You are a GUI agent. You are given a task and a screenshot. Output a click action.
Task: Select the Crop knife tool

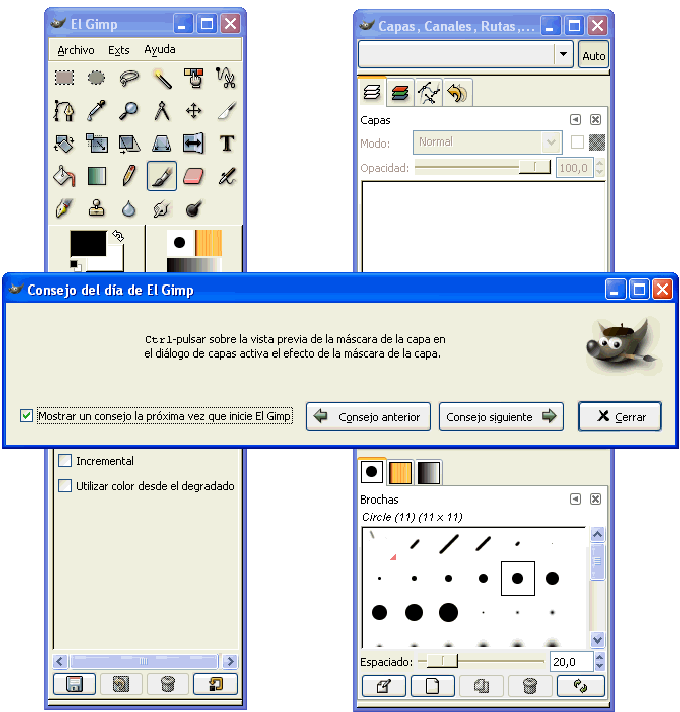click(226, 111)
